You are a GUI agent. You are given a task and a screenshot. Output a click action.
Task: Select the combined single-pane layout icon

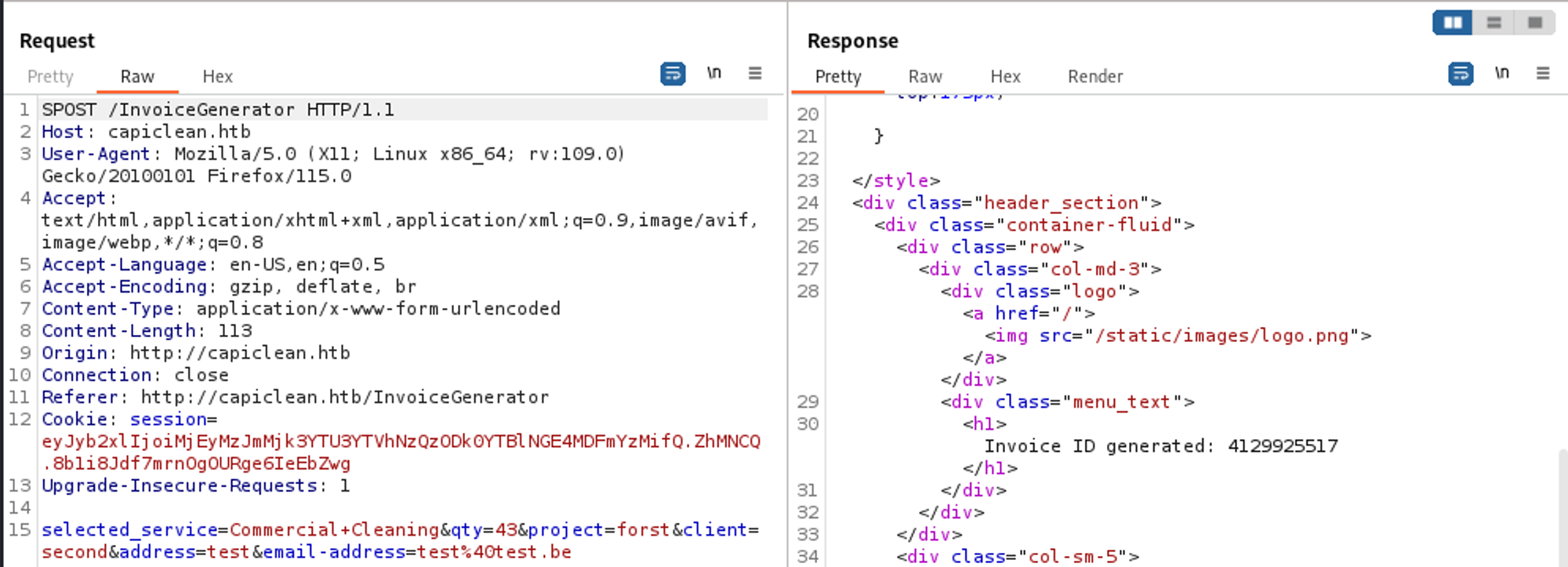pyautogui.click(x=1535, y=23)
